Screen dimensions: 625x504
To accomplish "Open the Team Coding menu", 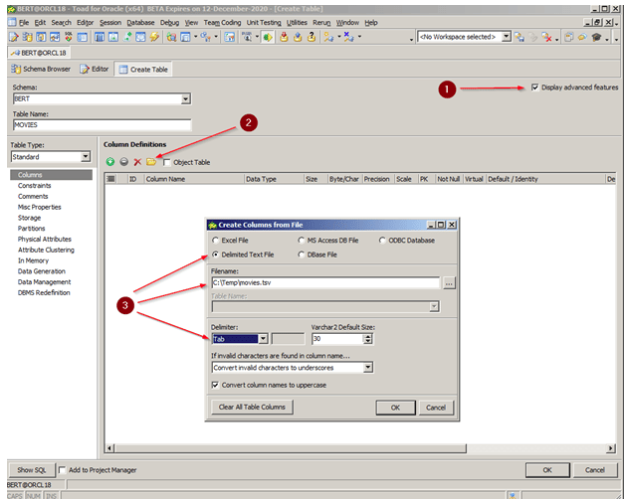I will [222, 23].
